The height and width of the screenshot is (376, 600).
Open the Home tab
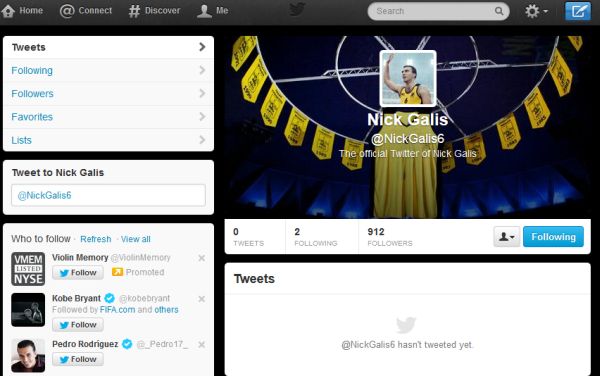pos(22,11)
